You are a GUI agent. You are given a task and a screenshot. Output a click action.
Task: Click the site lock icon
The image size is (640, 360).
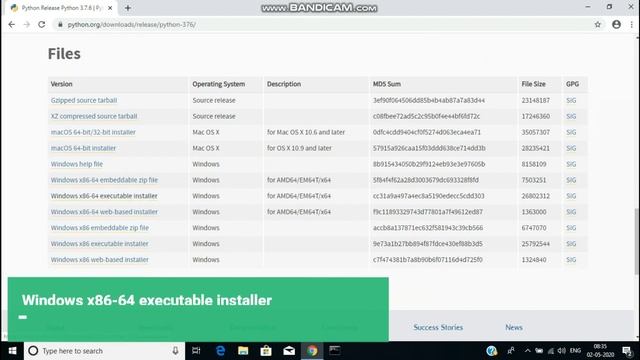pyautogui.click(x=60, y=24)
